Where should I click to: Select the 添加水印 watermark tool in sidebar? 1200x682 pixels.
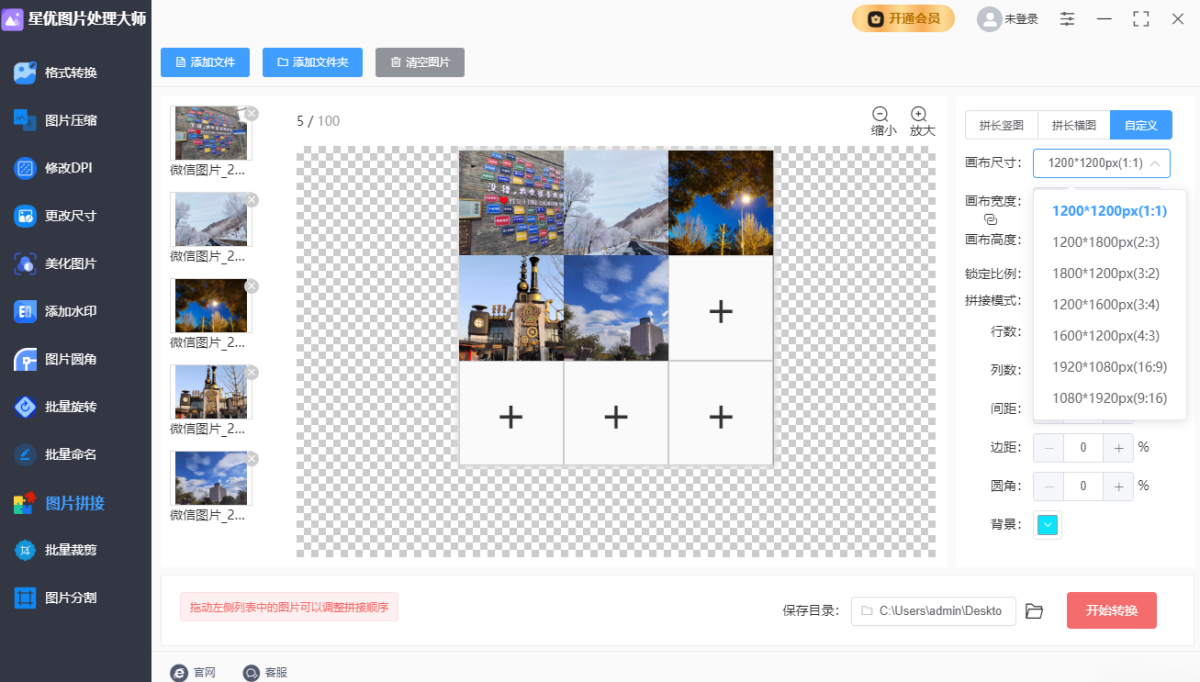point(70,312)
